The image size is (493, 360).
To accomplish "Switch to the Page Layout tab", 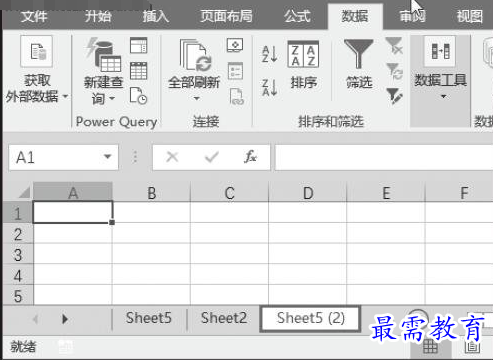I will coord(226,16).
